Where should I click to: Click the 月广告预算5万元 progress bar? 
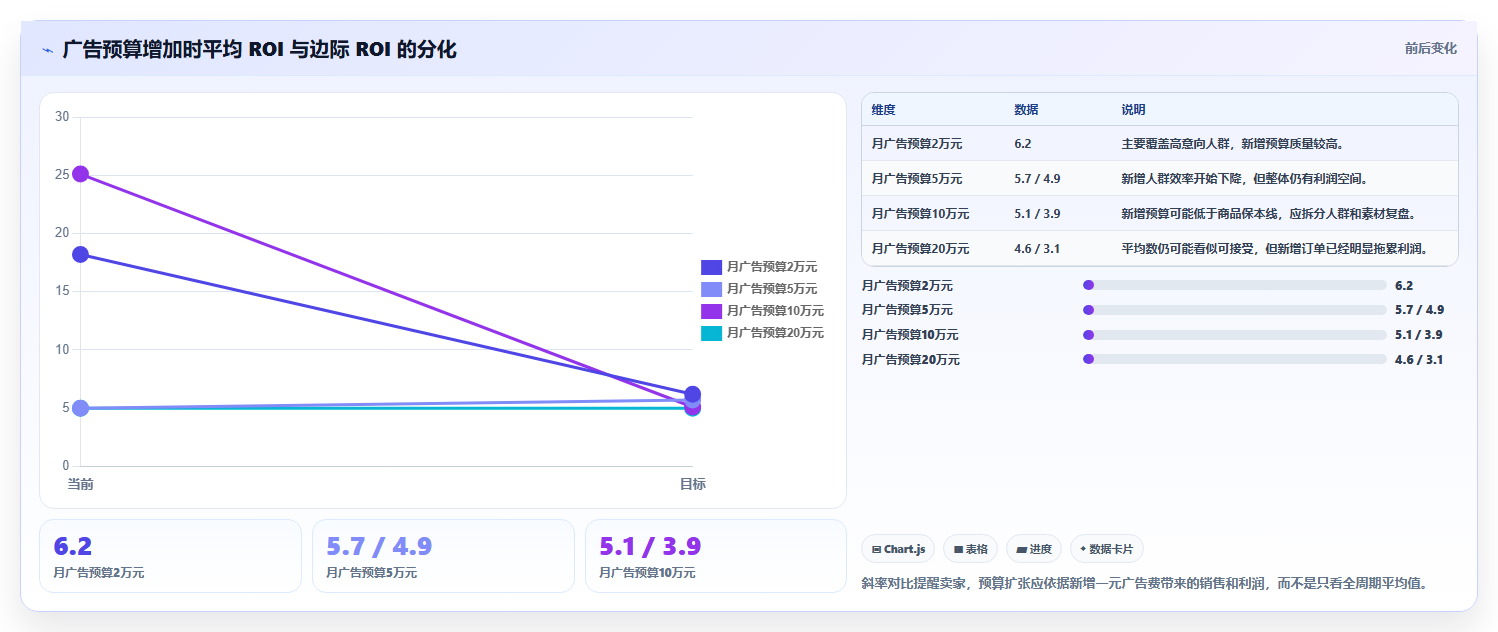coord(1235,310)
